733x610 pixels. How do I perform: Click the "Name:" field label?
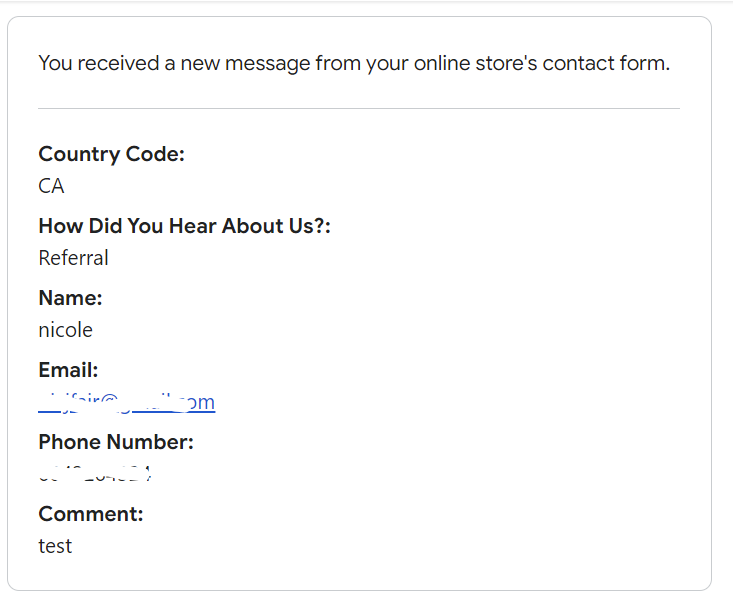[x=70, y=298]
